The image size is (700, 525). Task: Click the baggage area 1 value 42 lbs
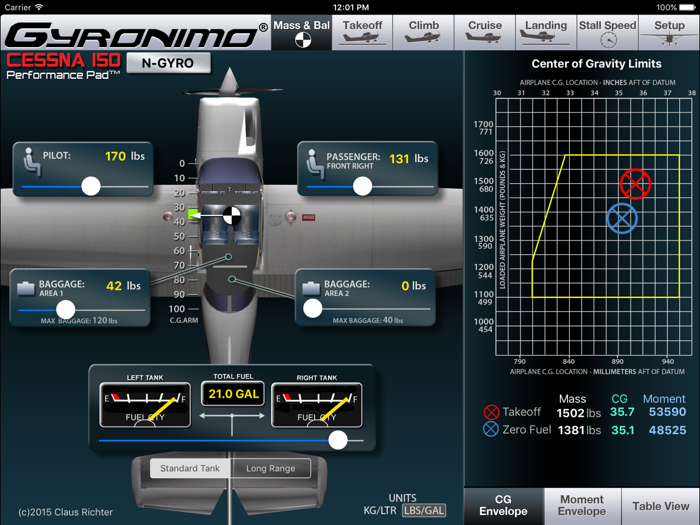coord(123,286)
